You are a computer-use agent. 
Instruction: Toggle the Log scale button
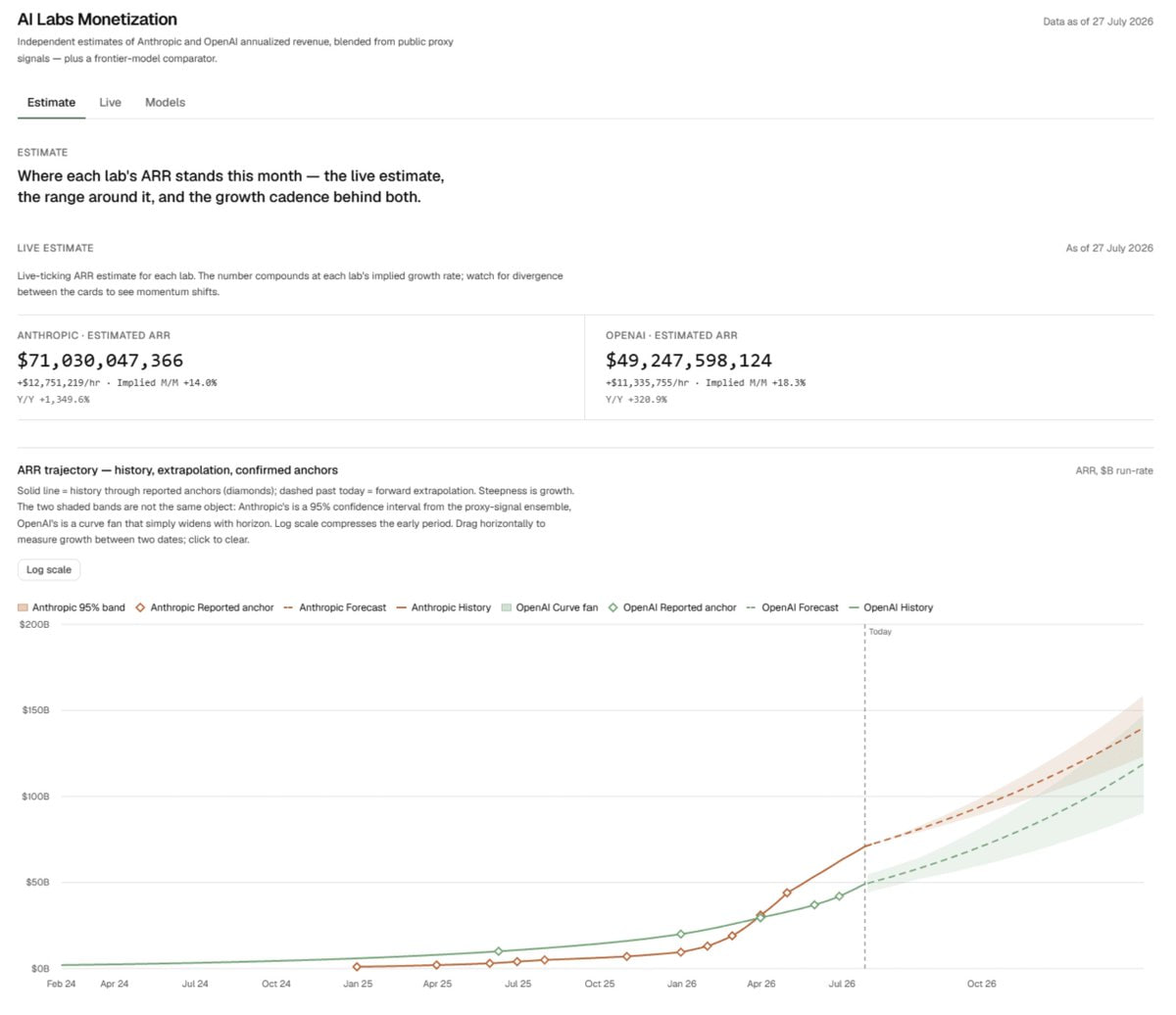[x=49, y=569]
